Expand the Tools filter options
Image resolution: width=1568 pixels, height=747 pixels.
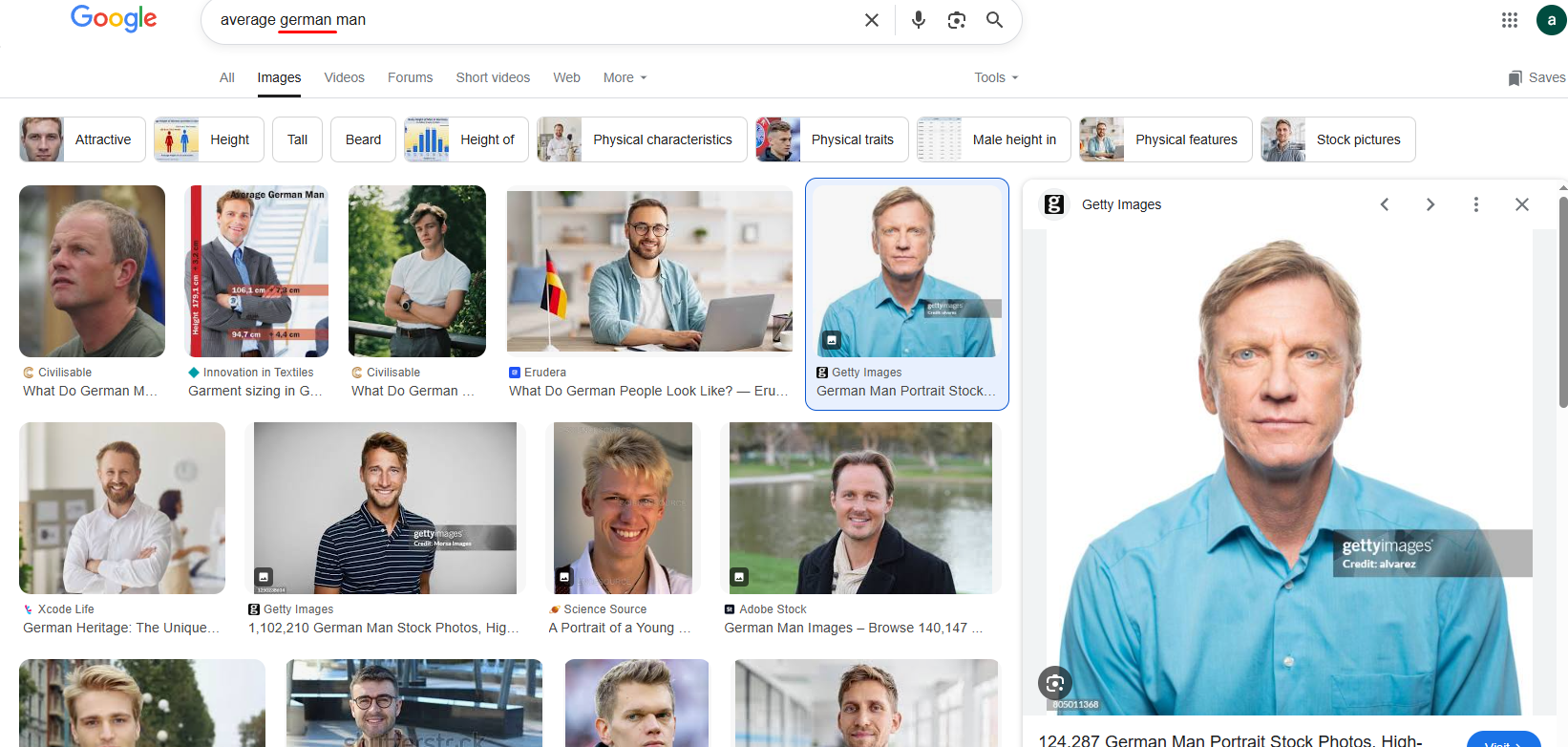click(996, 77)
